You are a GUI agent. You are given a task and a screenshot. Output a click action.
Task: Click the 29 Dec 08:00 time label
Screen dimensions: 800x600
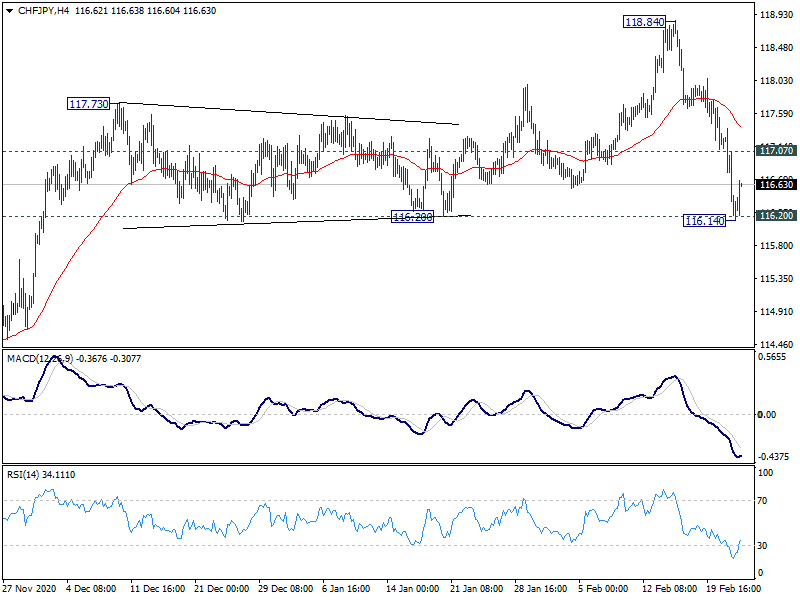coord(286,589)
